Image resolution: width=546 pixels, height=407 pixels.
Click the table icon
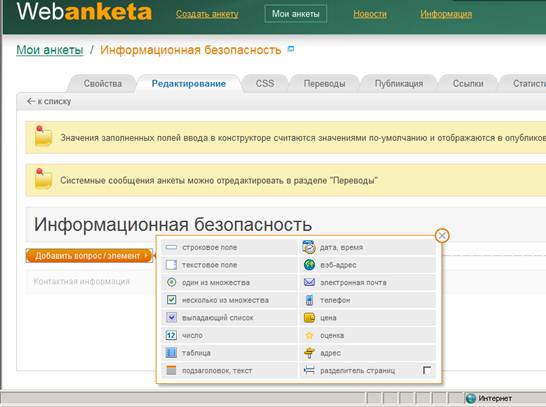pos(171,353)
